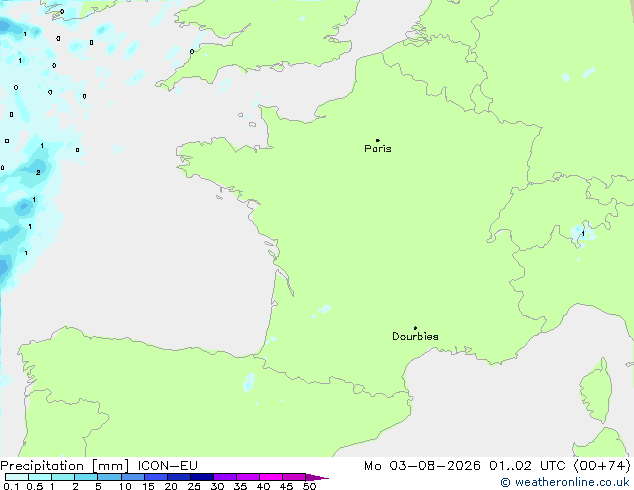Click the legend label '0.5'

tap(35, 486)
